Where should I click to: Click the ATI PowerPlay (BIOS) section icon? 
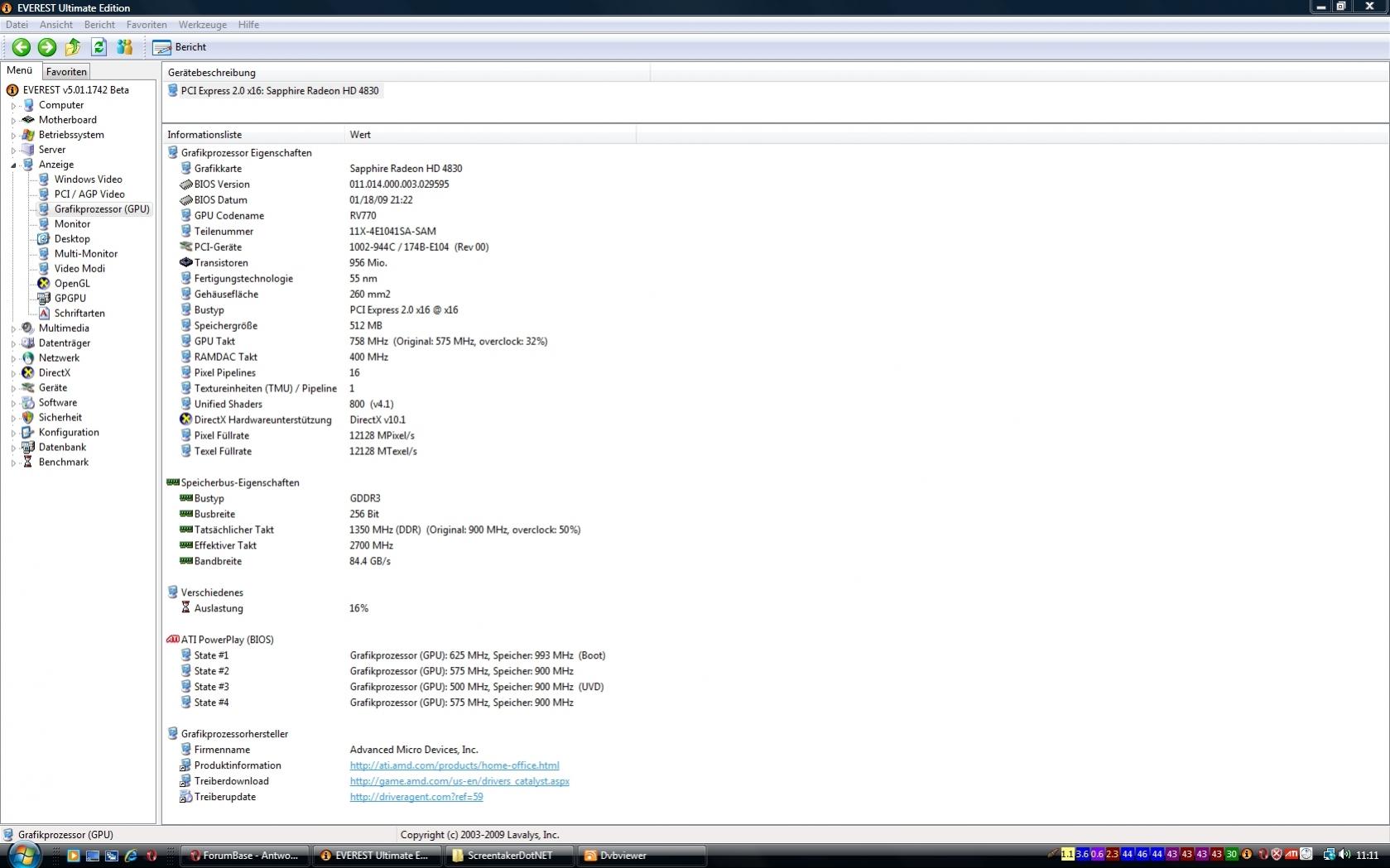pos(172,640)
